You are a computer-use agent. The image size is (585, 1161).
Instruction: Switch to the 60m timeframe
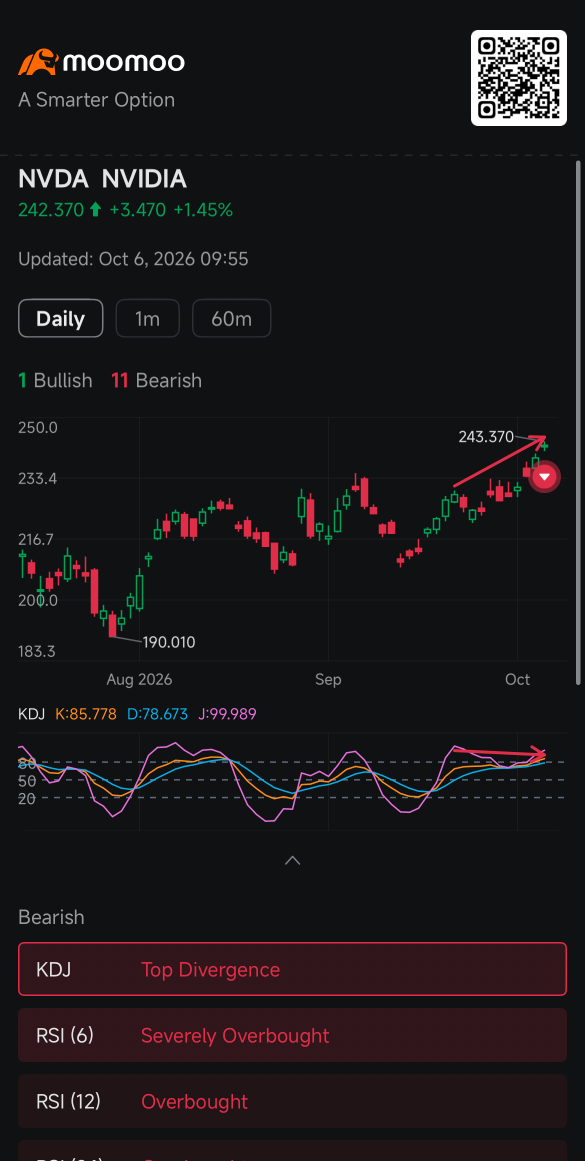[232, 318]
